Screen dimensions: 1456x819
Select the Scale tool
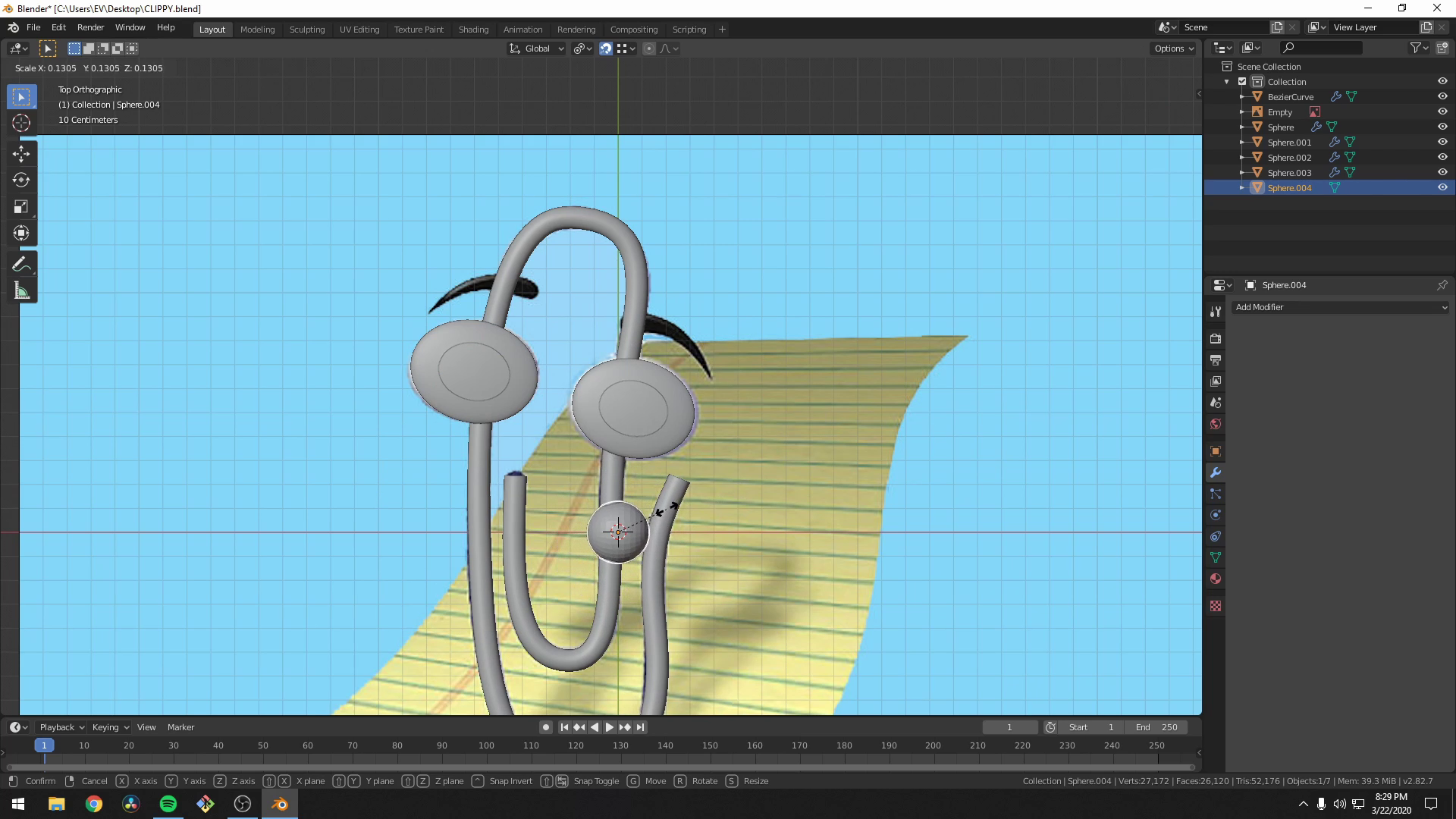21,206
